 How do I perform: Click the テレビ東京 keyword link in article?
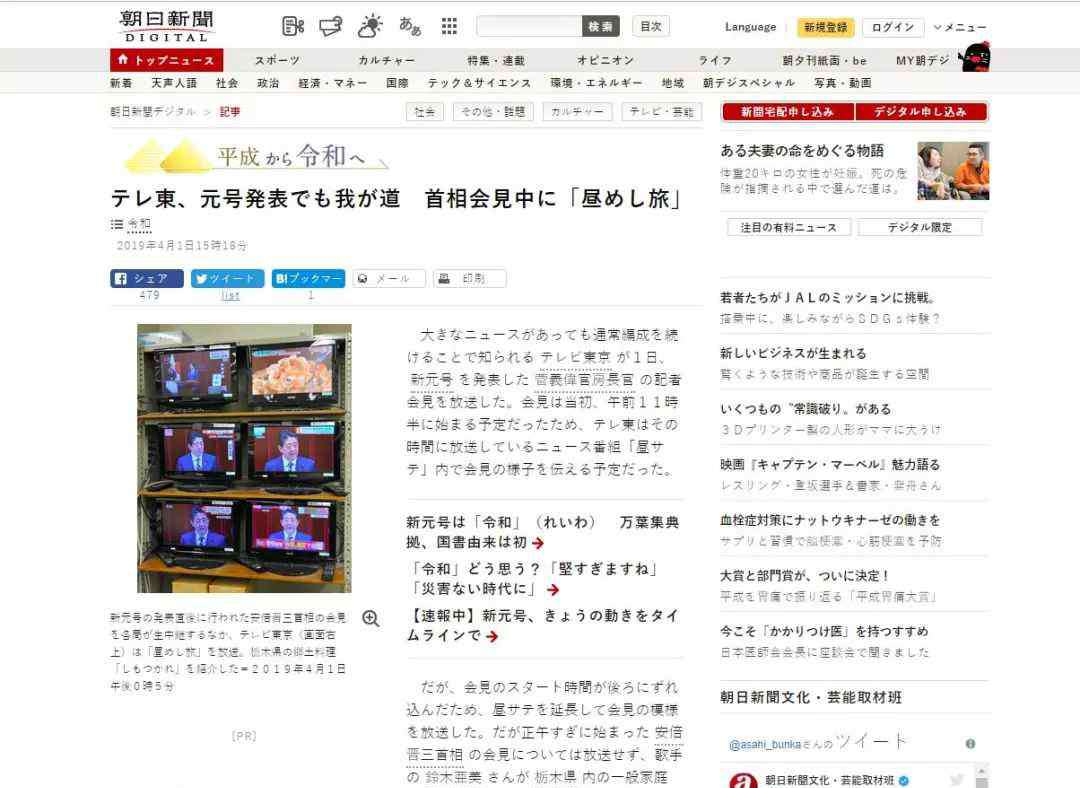pos(575,357)
